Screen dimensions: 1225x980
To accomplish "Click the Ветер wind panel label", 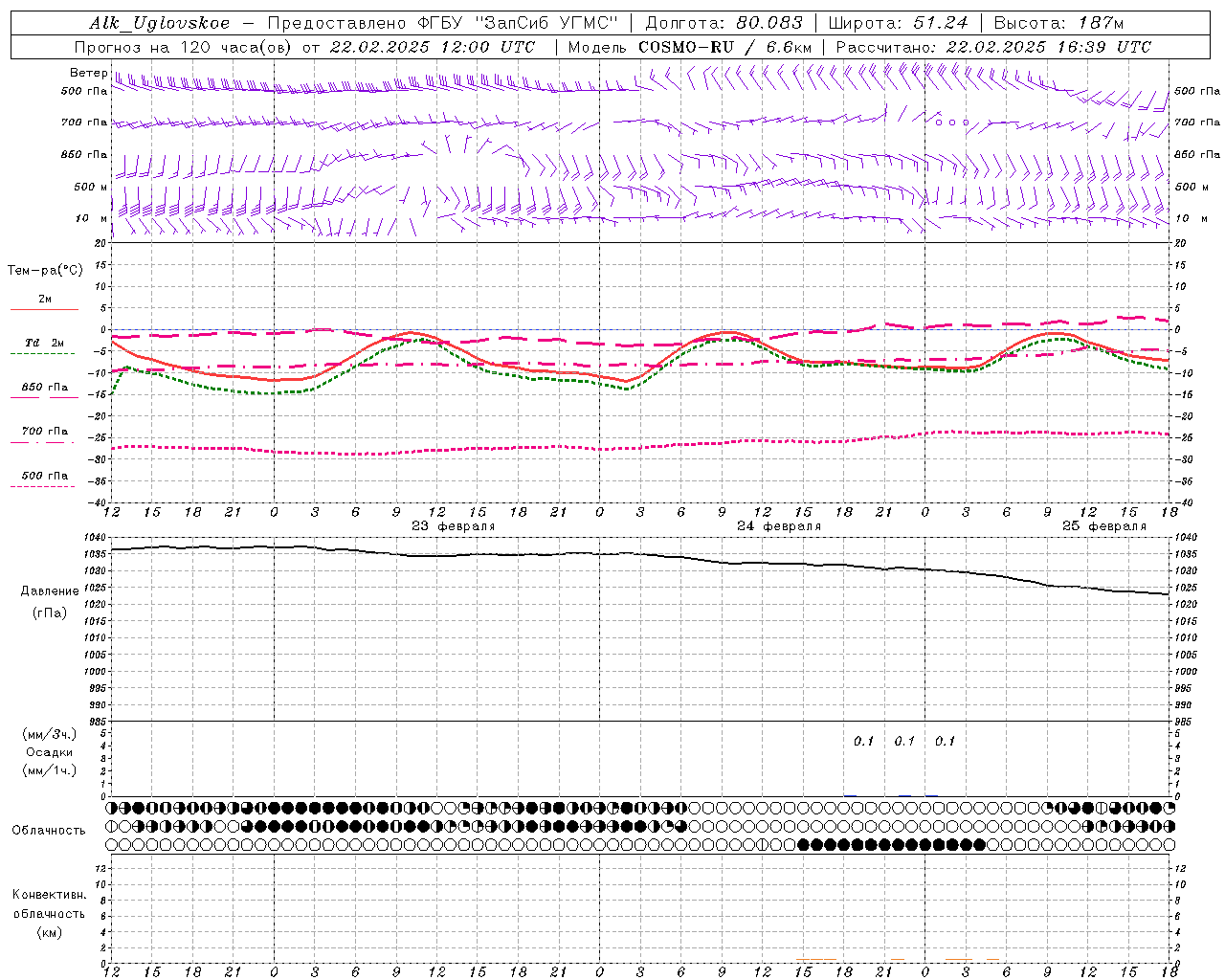I will (x=88, y=73).
